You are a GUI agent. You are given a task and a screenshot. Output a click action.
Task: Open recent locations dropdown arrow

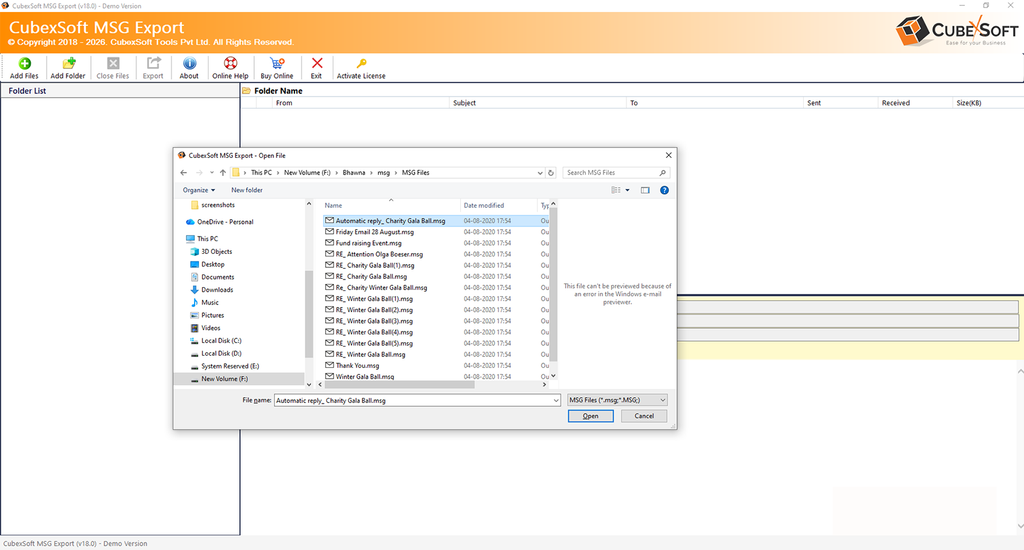(212, 172)
